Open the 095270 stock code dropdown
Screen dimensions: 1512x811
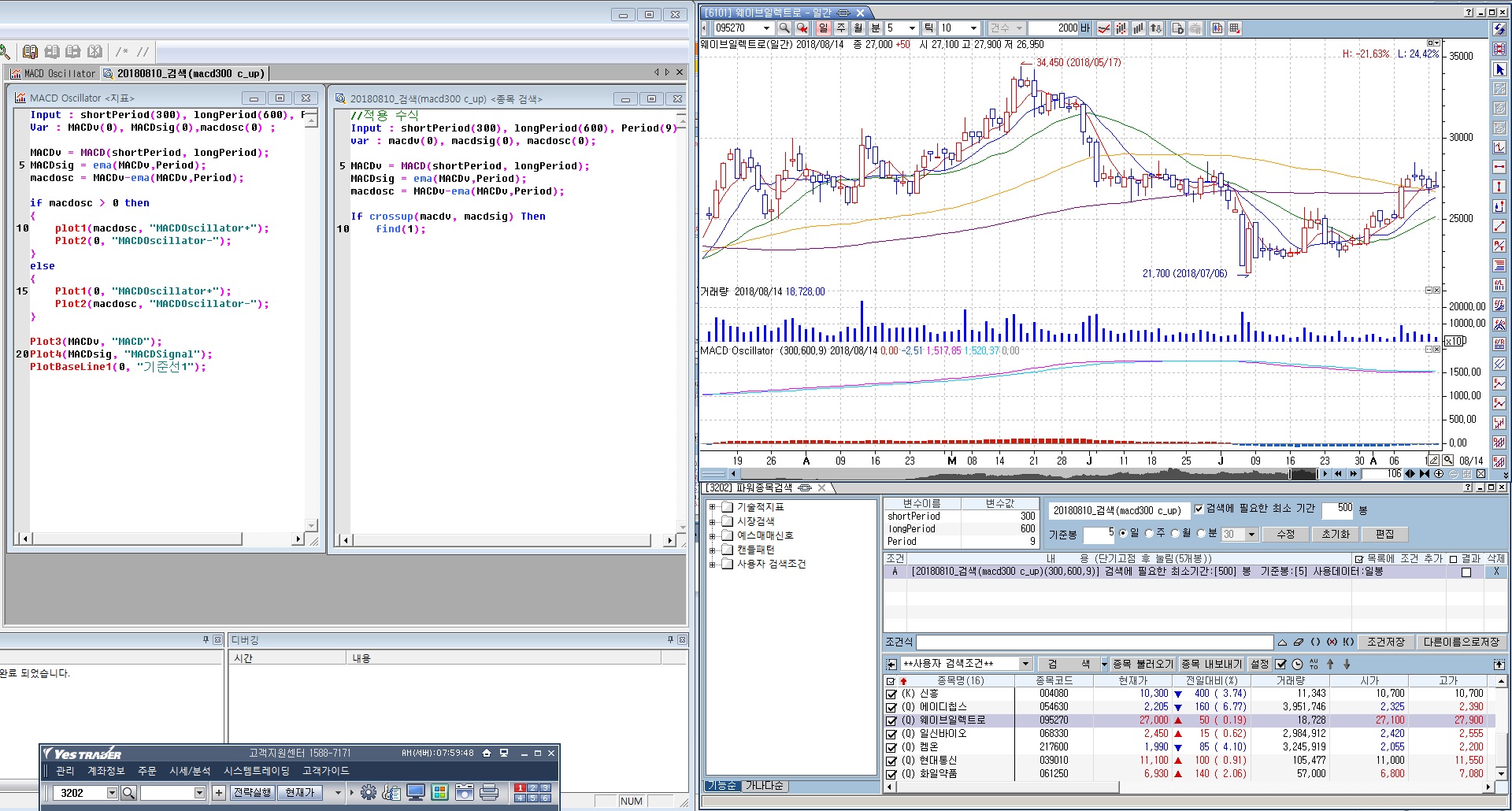click(x=766, y=28)
